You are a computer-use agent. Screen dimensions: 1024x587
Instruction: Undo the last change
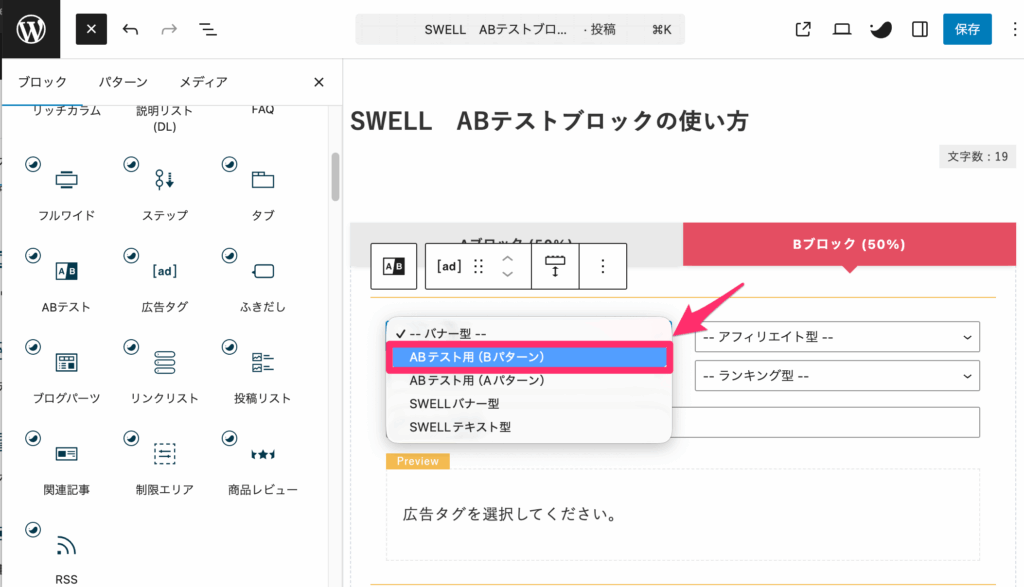coord(131,29)
